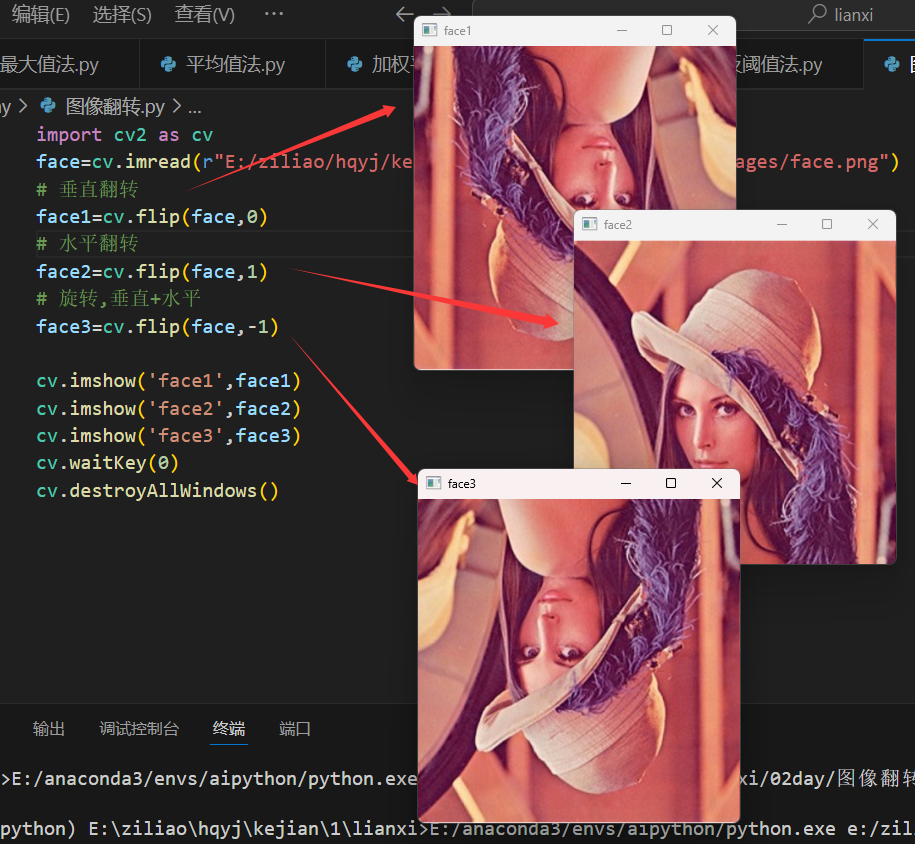The image size is (915, 844).
Task: Click the face2 window title text
Action: [x=617, y=225]
